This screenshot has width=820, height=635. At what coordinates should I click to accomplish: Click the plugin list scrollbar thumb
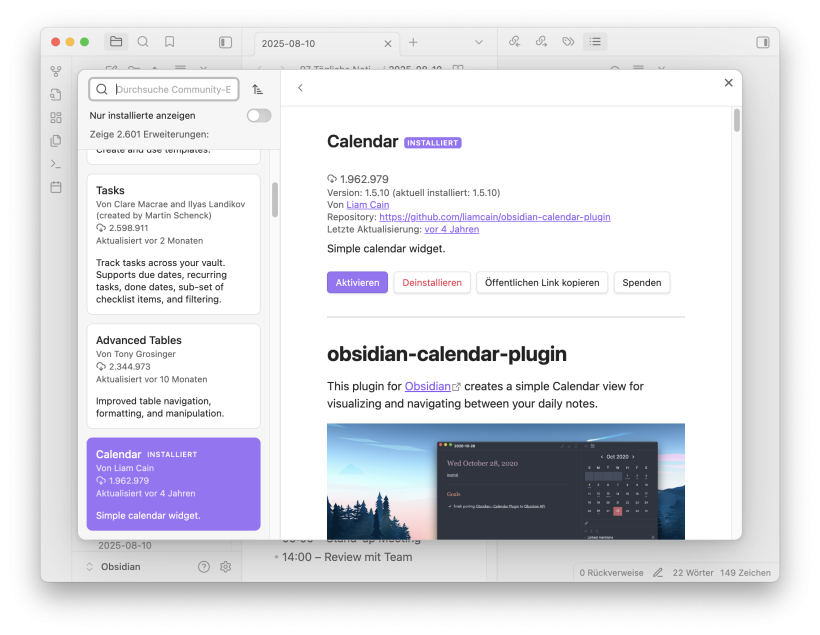click(x=275, y=199)
